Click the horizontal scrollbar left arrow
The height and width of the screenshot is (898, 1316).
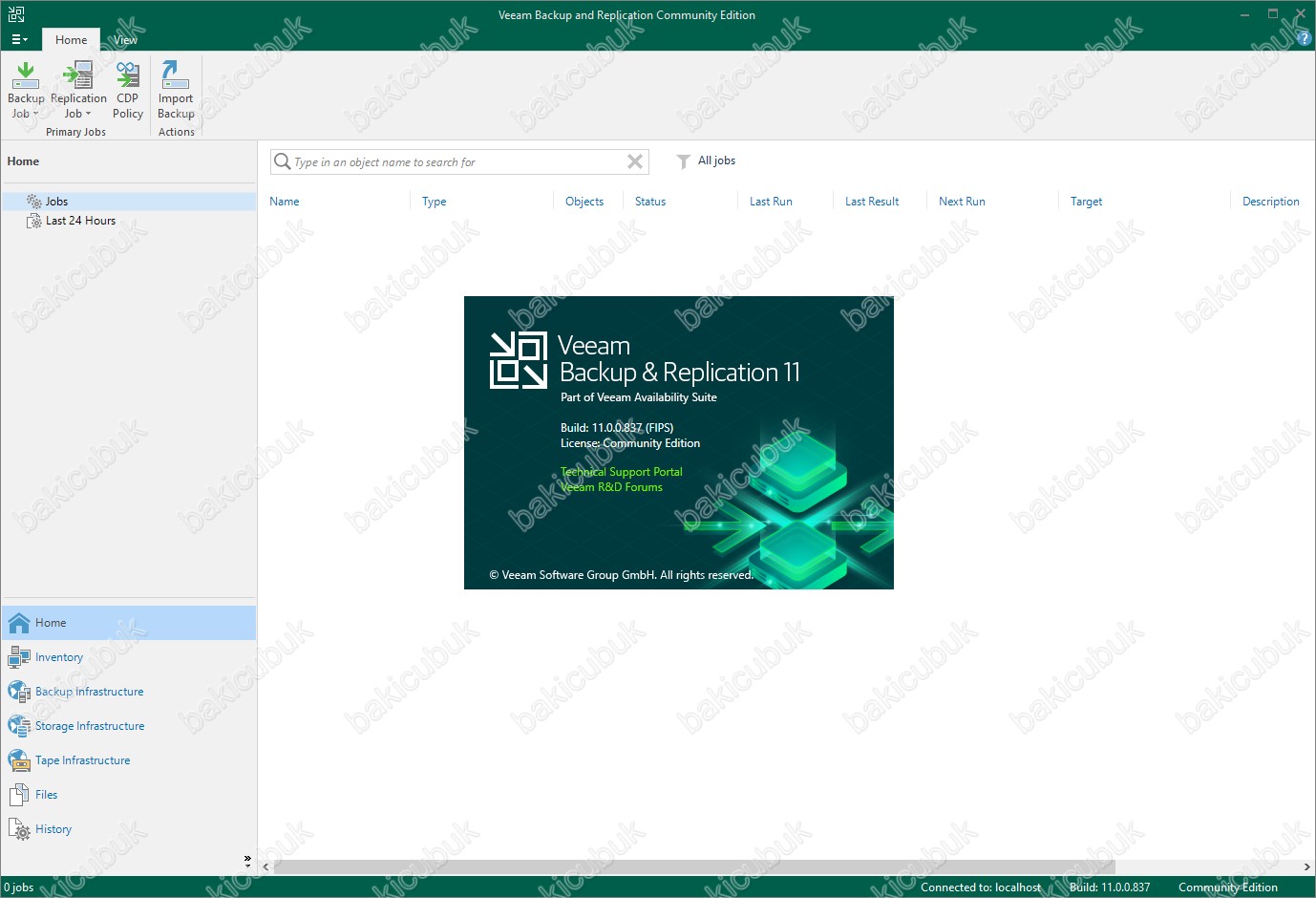pos(266,867)
